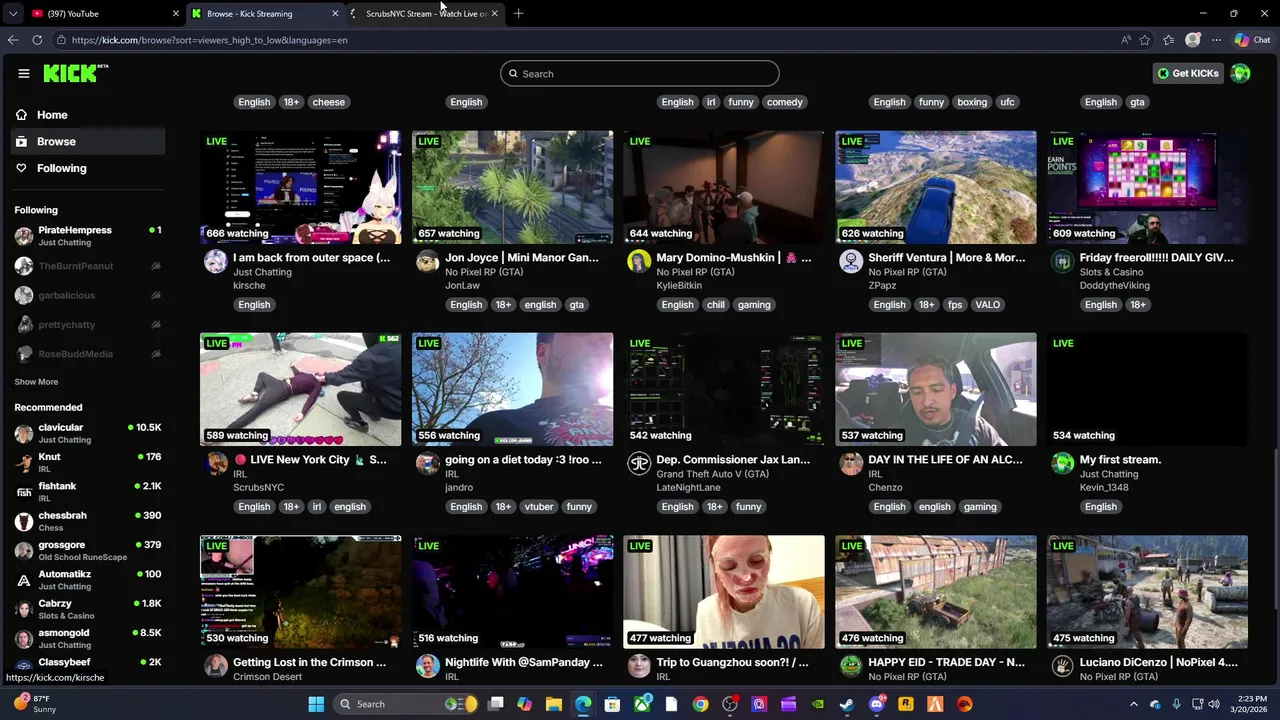This screenshot has width=1280, height=720.
Task: Open a new browser tab with plus icon
Action: pos(518,13)
